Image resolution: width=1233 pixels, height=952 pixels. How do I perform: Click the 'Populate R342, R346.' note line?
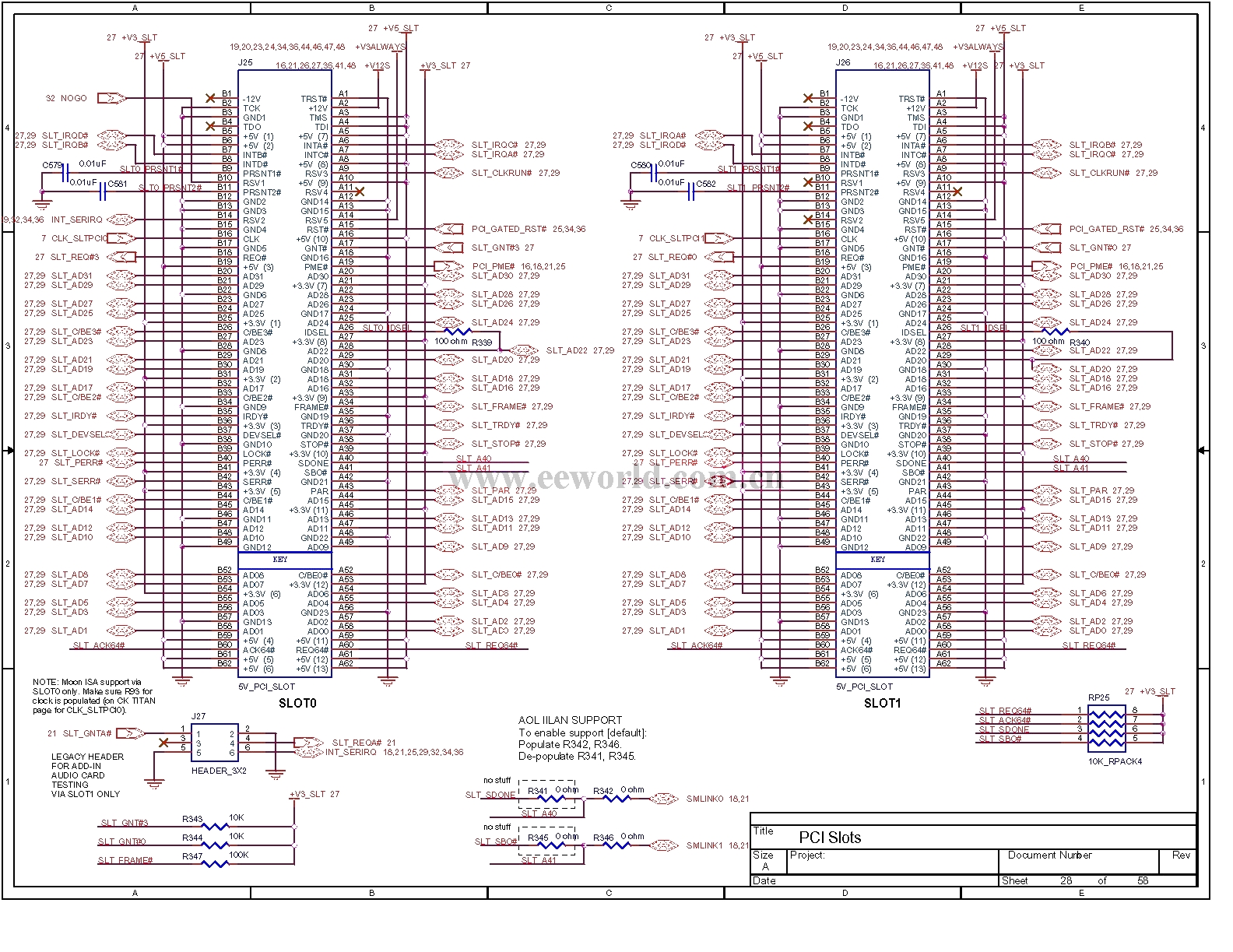pyautogui.click(x=570, y=744)
